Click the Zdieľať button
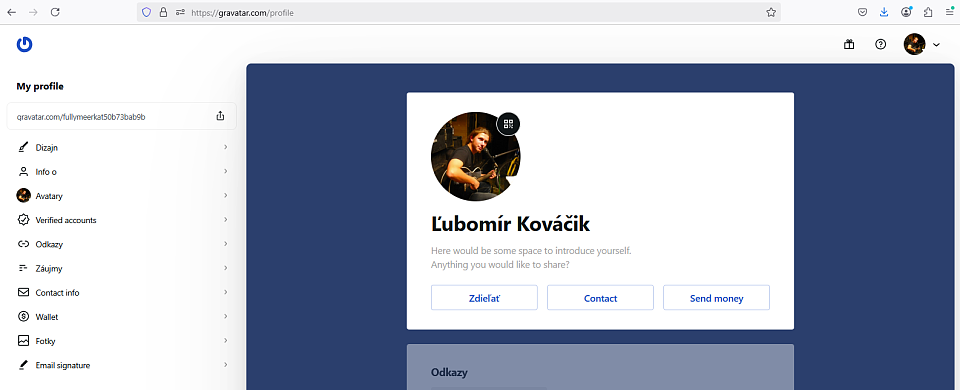The width and height of the screenshot is (960, 390). click(x=484, y=298)
